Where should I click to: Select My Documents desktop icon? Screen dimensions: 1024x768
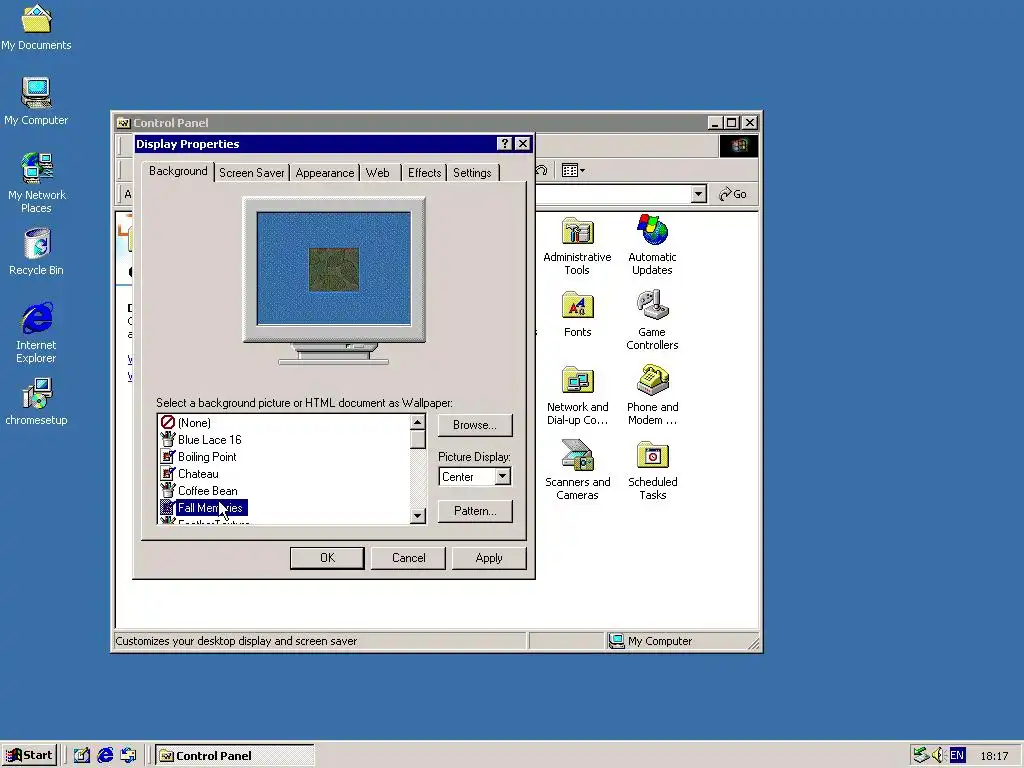[36, 27]
